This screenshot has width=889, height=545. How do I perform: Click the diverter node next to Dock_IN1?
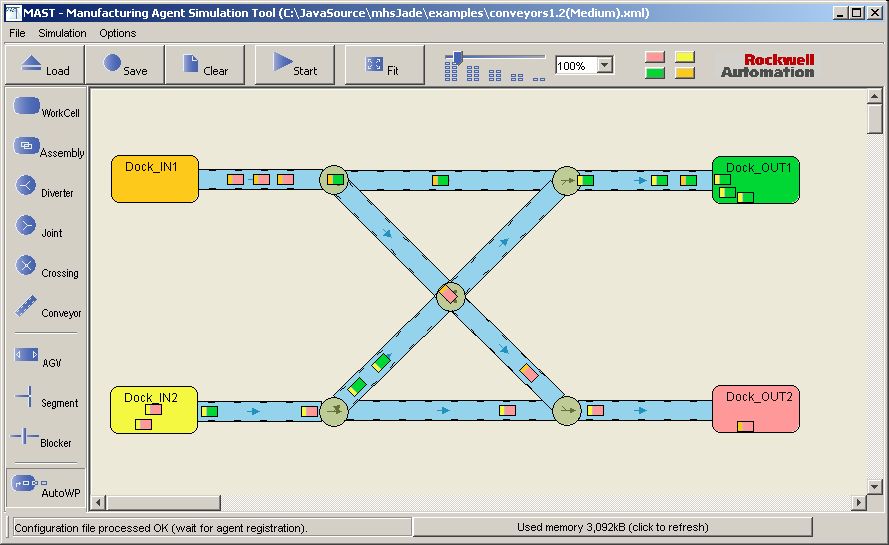pos(334,180)
